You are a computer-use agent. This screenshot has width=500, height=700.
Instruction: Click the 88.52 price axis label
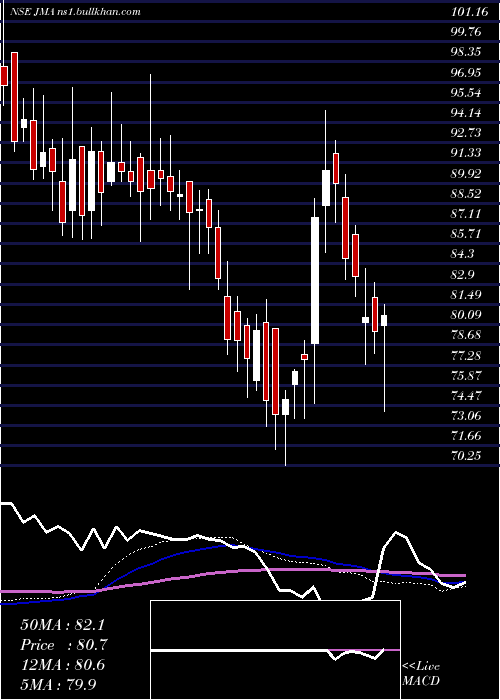point(466,194)
